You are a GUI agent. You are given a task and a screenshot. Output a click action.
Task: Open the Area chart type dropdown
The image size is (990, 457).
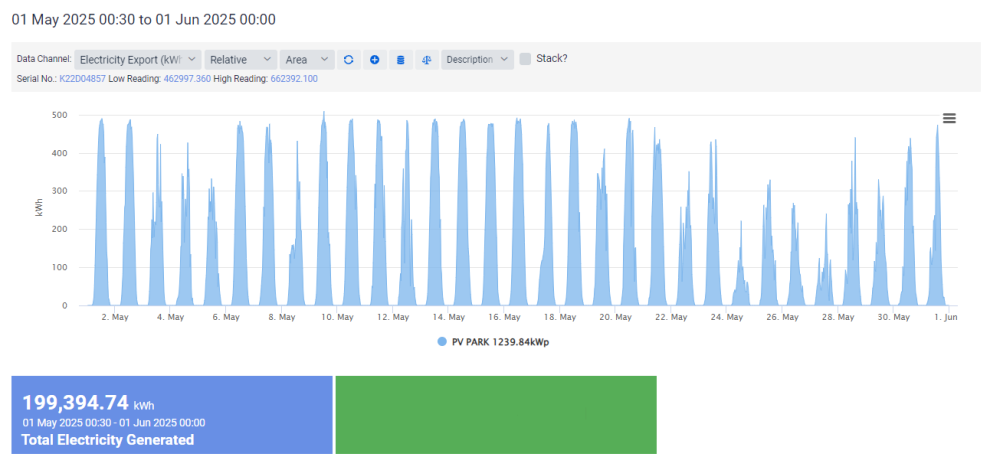coord(306,60)
